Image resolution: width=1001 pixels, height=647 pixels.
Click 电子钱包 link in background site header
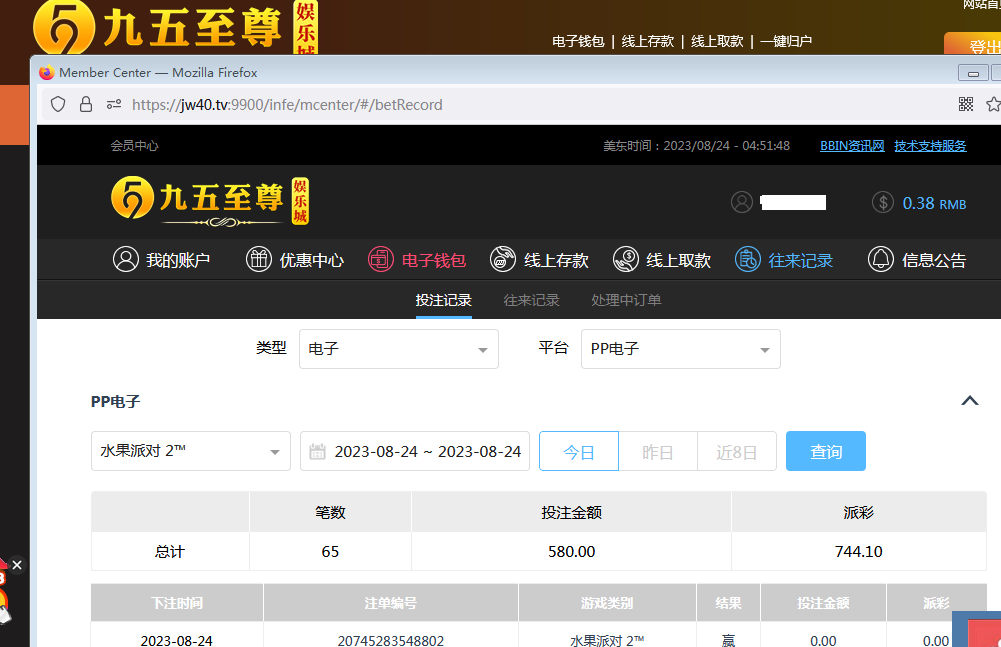(578, 42)
